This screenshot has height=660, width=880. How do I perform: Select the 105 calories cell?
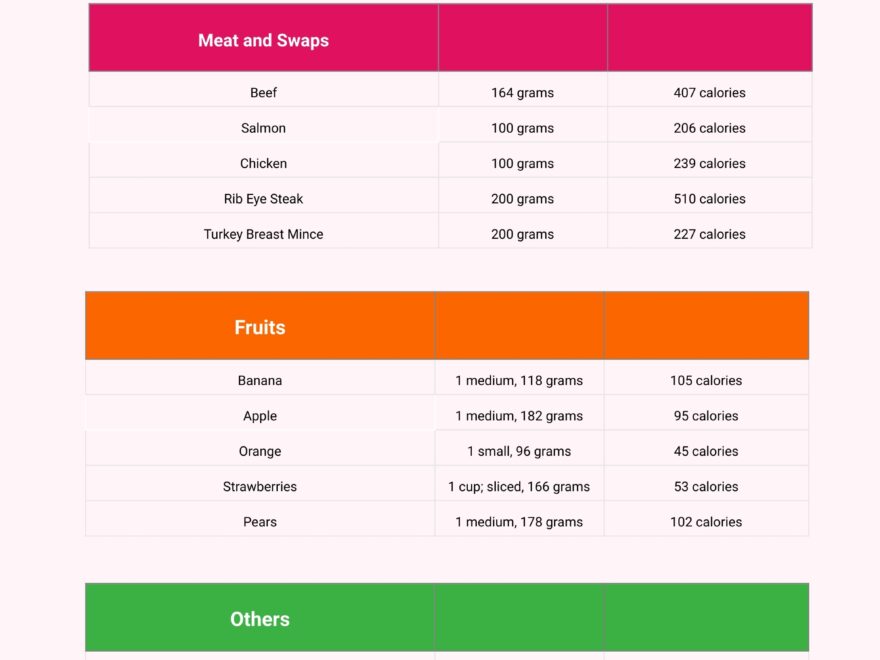click(x=706, y=381)
